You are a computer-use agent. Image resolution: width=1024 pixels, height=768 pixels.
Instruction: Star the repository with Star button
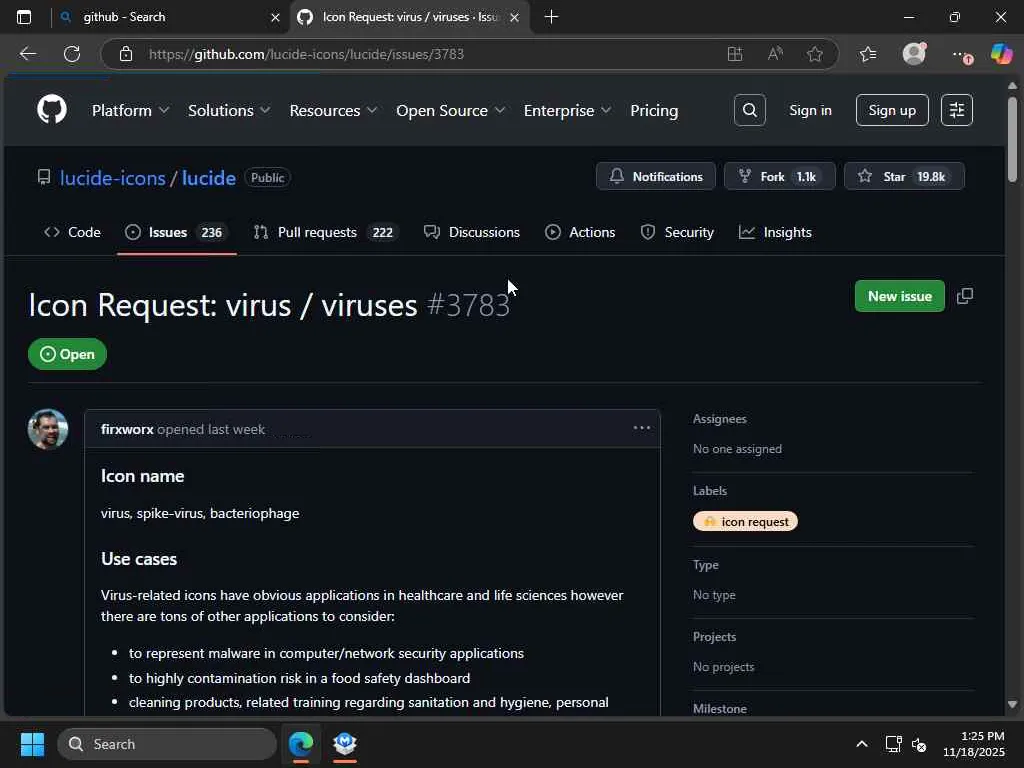tap(904, 176)
